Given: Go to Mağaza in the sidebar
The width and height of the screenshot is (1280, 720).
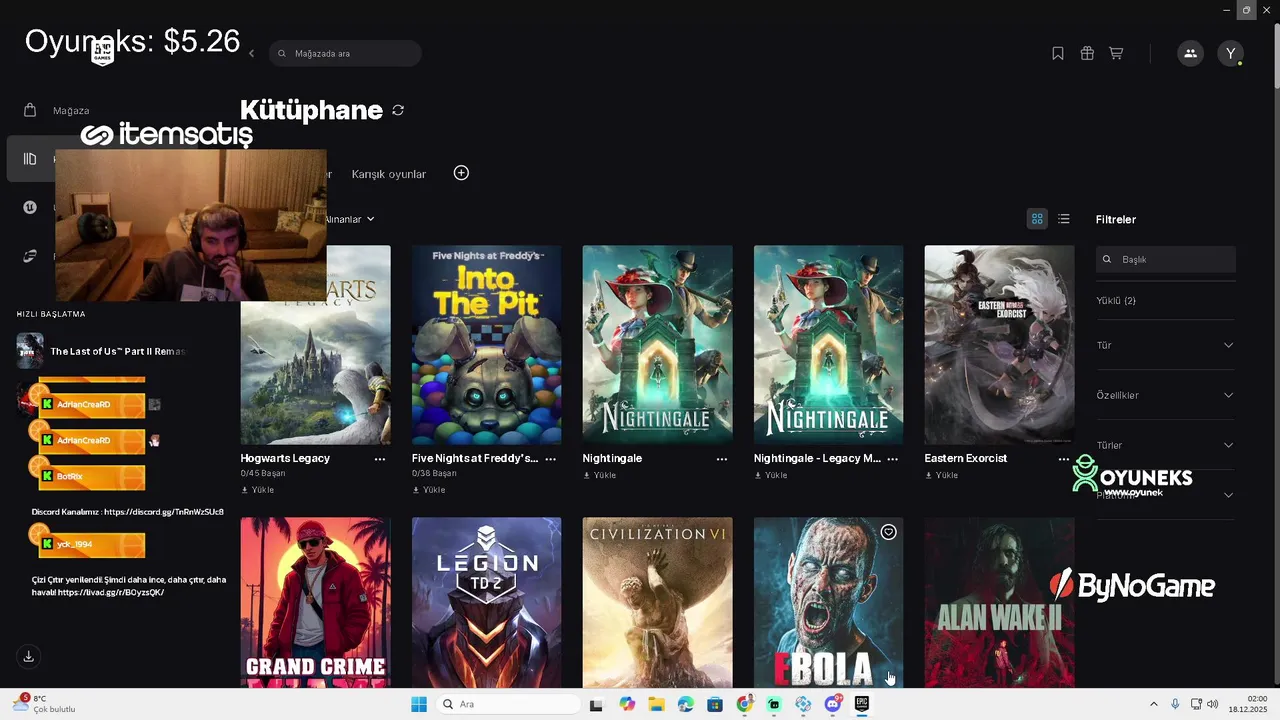Looking at the screenshot, I should coord(71,111).
